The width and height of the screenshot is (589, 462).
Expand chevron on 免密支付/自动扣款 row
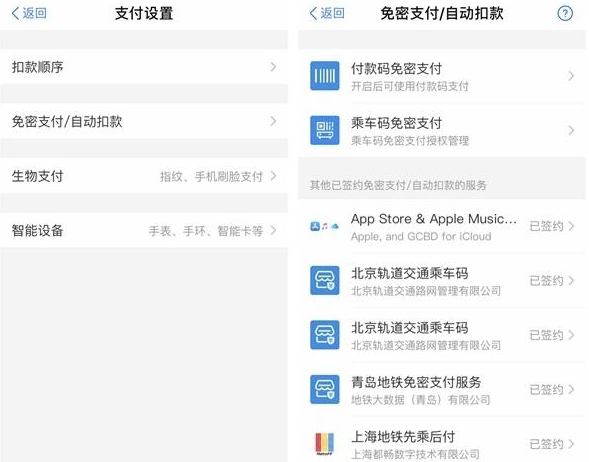click(x=273, y=121)
